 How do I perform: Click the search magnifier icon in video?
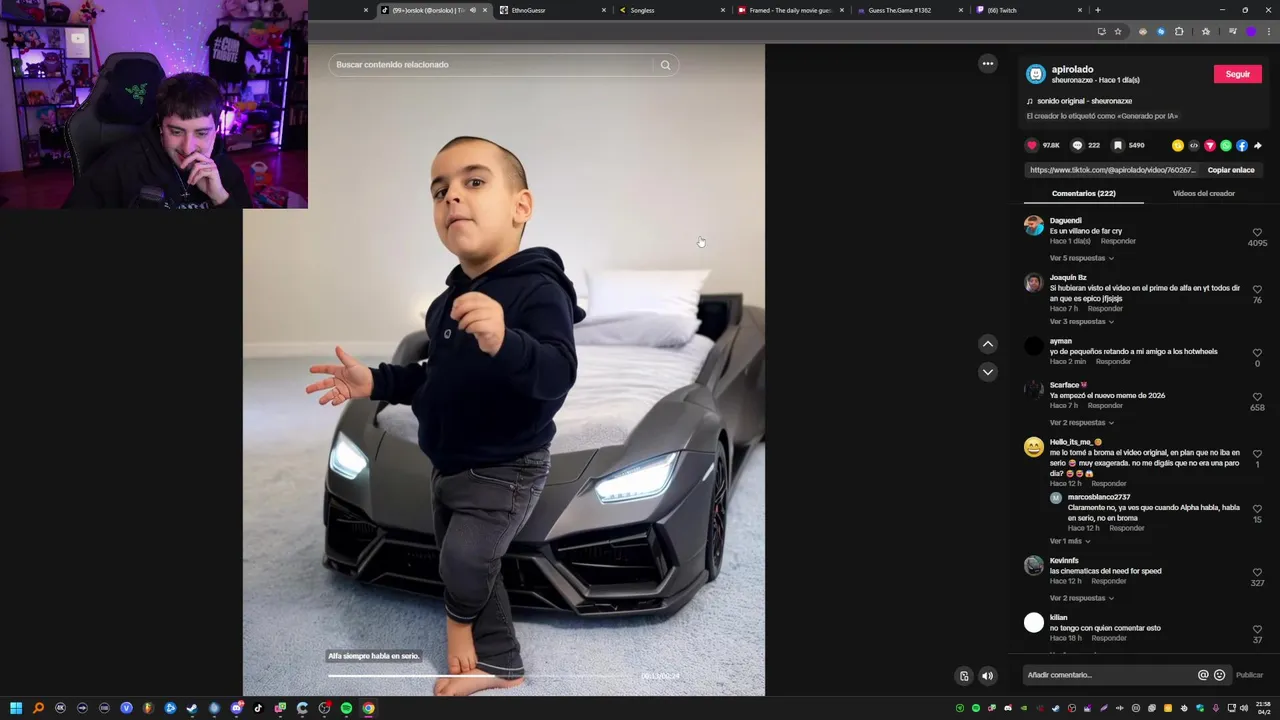(665, 65)
